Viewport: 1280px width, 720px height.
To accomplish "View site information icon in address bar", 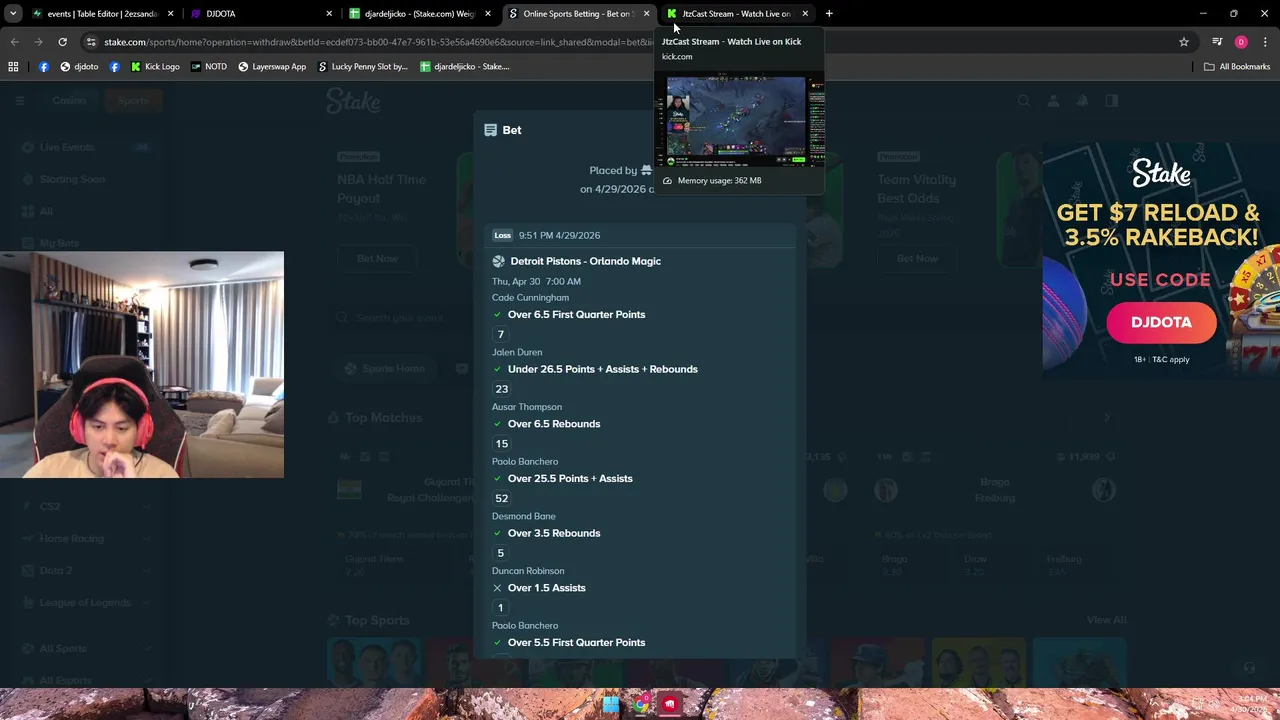I will [91, 42].
